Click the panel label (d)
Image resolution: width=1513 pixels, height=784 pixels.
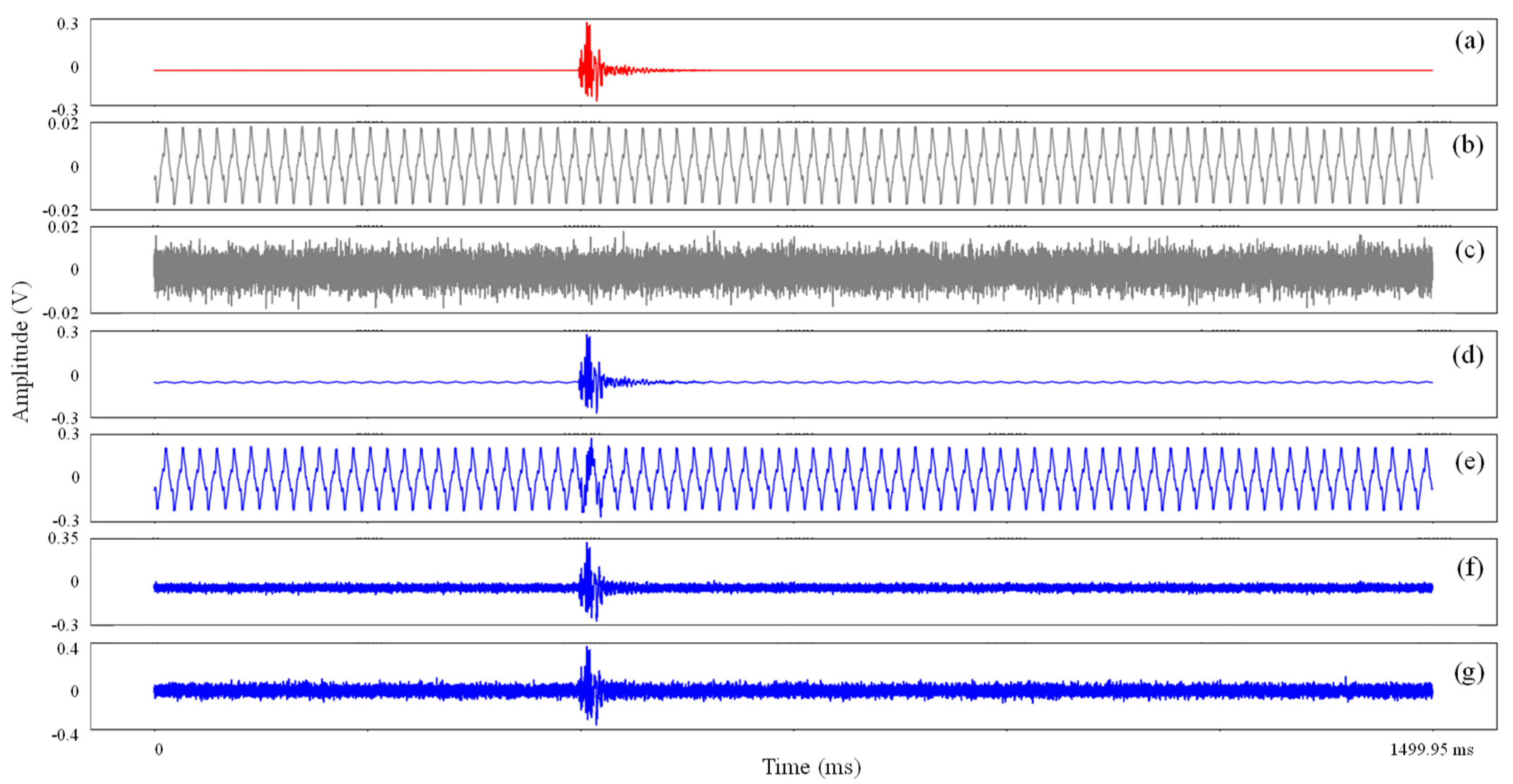click(x=1468, y=356)
